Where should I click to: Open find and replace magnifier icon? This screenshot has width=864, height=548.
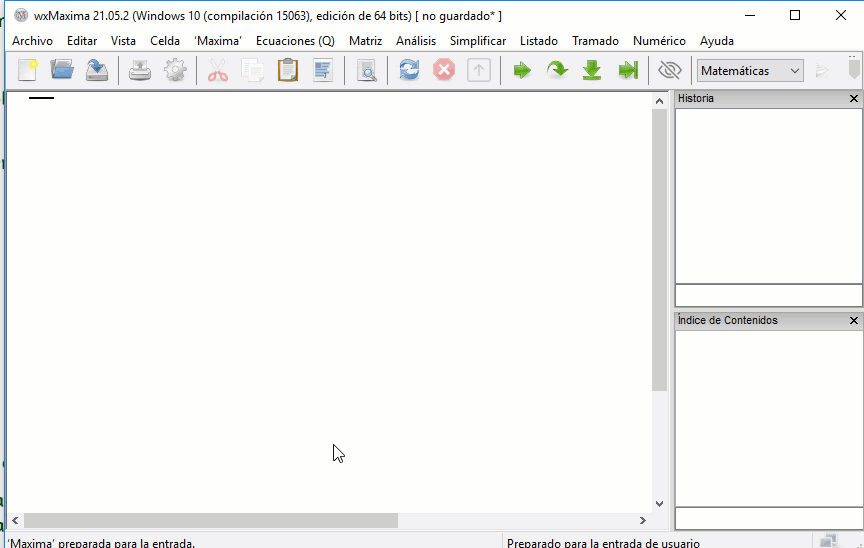tap(366, 70)
